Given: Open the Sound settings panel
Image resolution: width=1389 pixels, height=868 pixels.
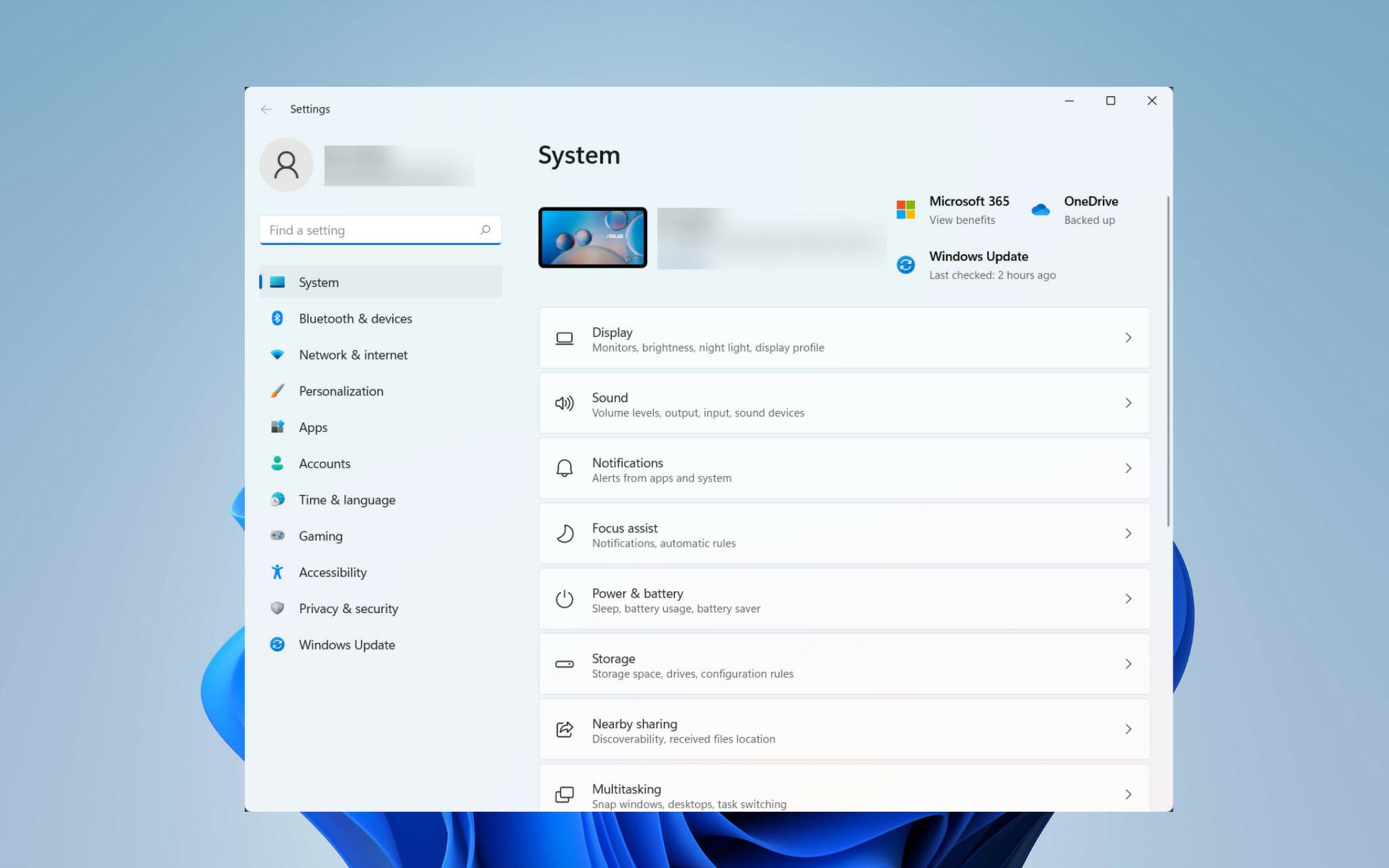Looking at the screenshot, I should click(x=844, y=403).
